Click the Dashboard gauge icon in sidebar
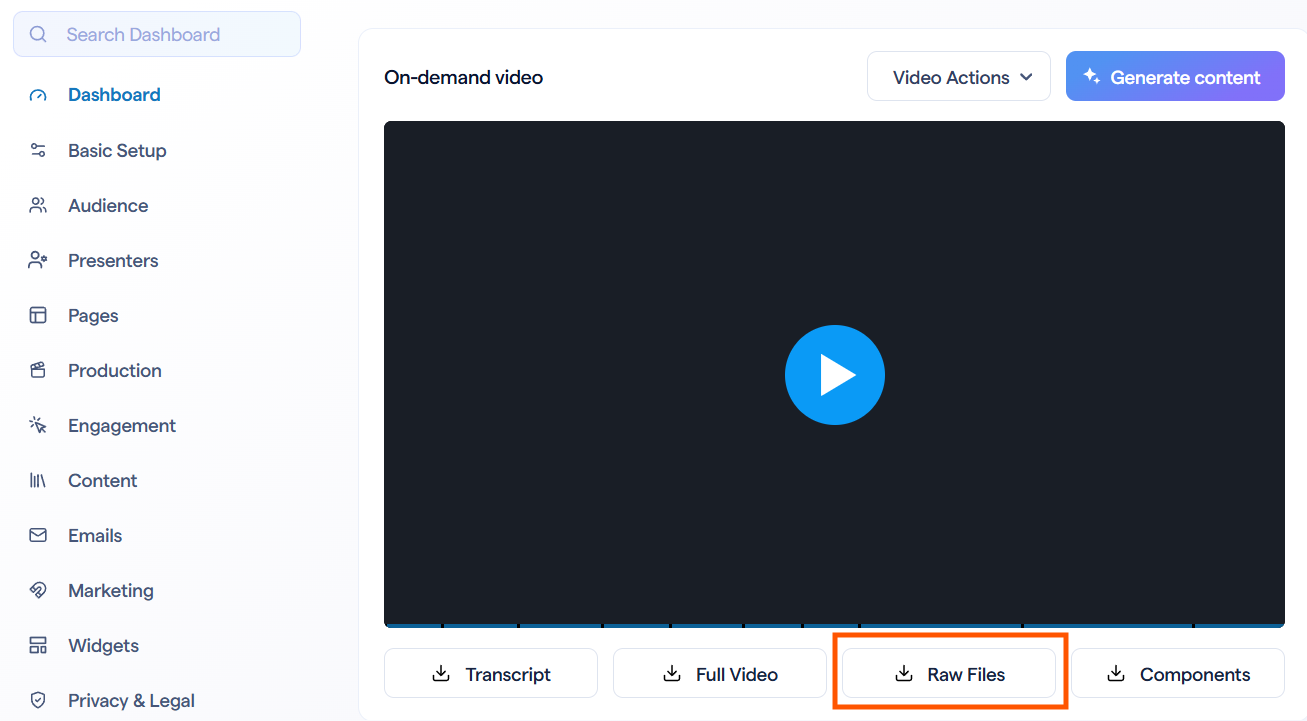This screenshot has width=1307, height=721. [x=38, y=96]
